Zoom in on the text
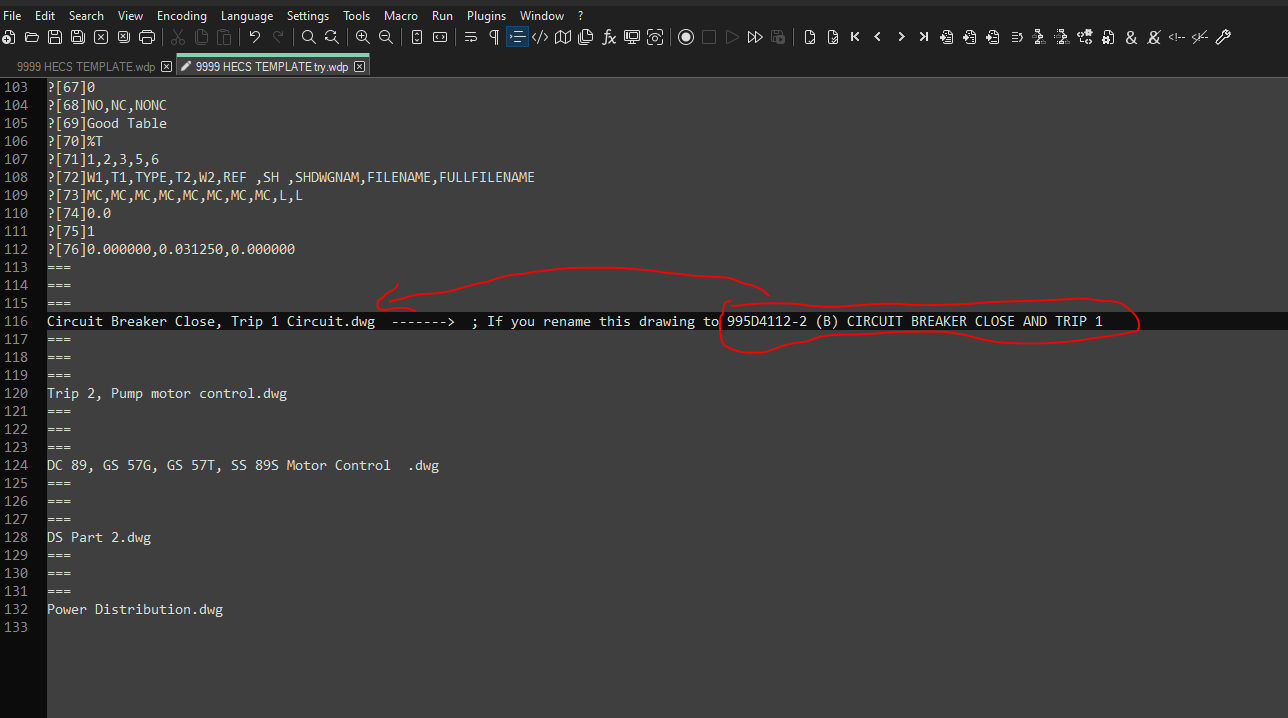Image resolution: width=1288 pixels, height=718 pixels. click(362, 37)
